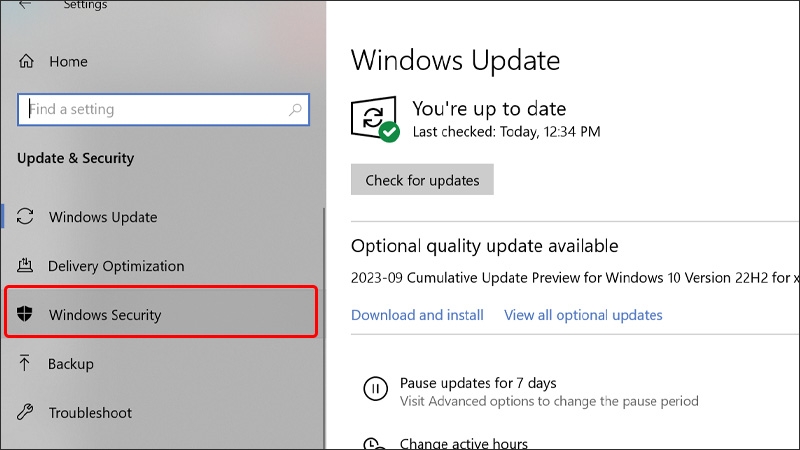Open Backup section

point(71,364)
